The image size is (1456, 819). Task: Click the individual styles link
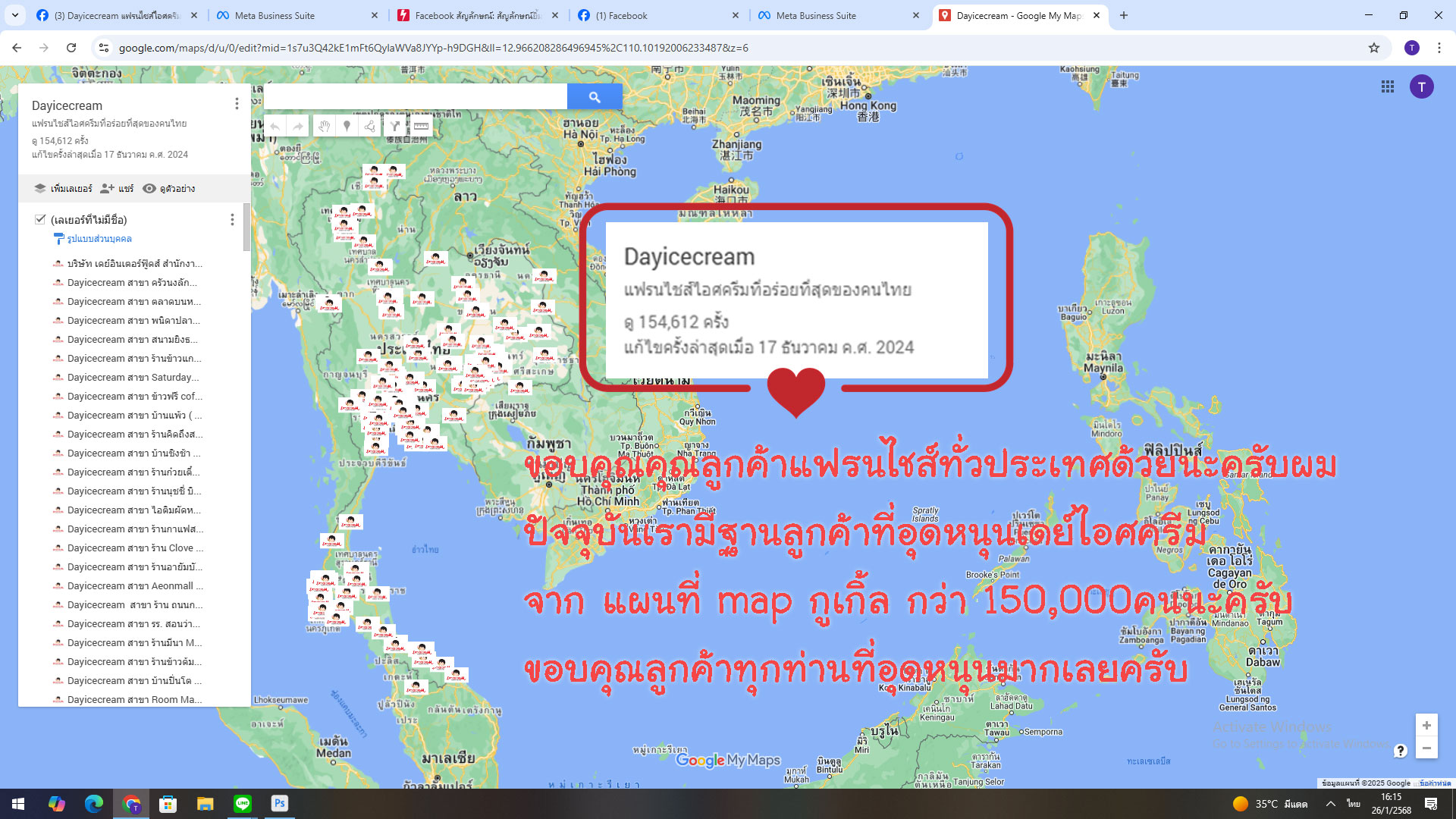point(99,239)
